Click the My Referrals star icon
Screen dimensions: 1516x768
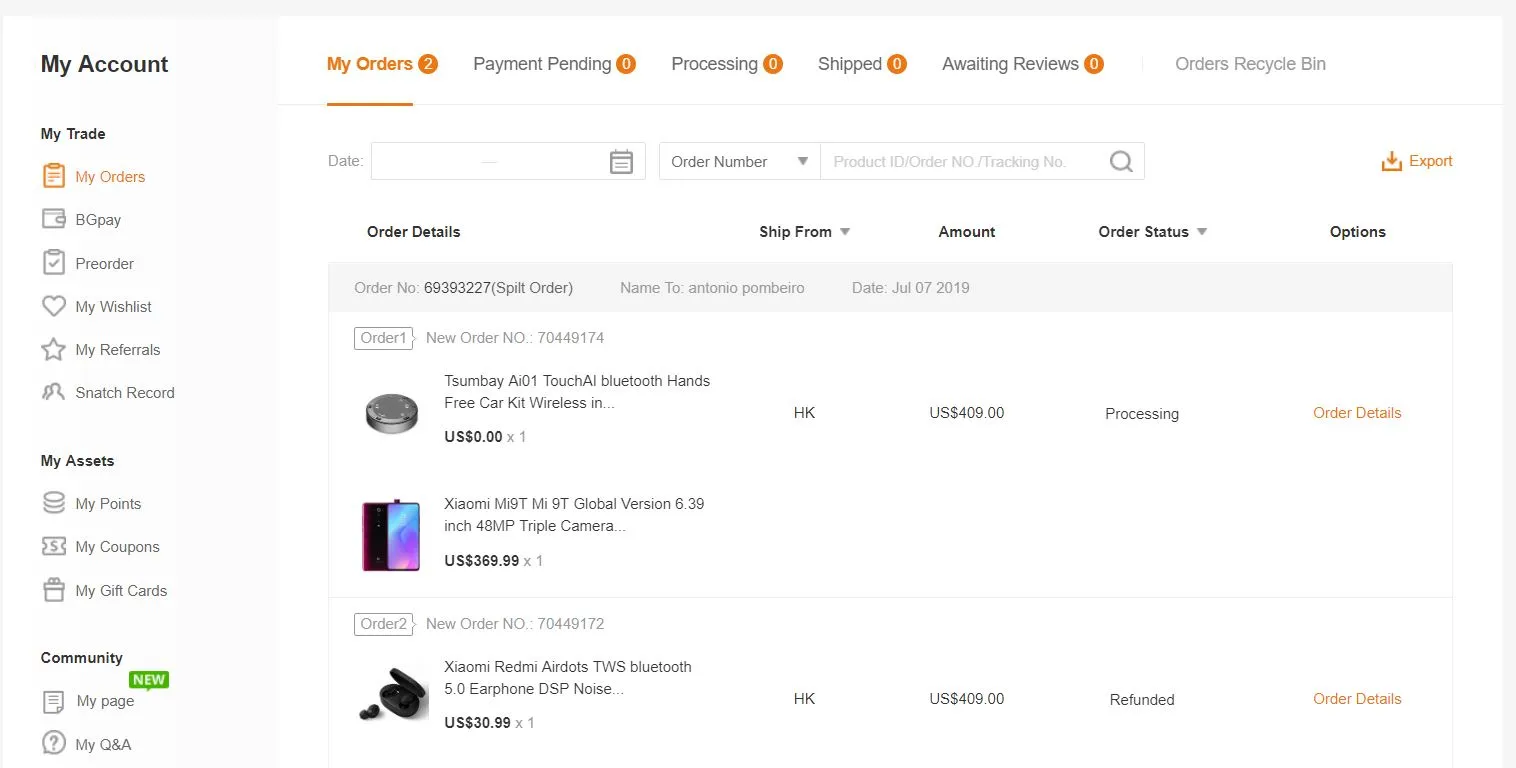pyautogui.click(x=54, y=349)
